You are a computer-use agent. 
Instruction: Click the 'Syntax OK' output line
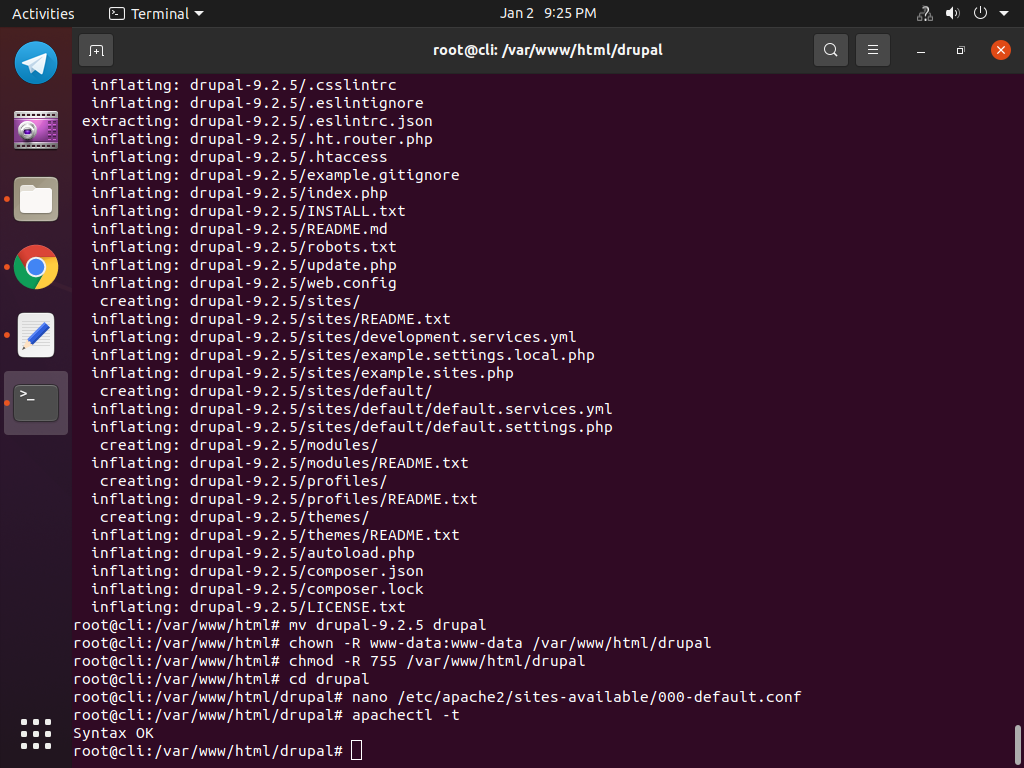click(114, 733)
